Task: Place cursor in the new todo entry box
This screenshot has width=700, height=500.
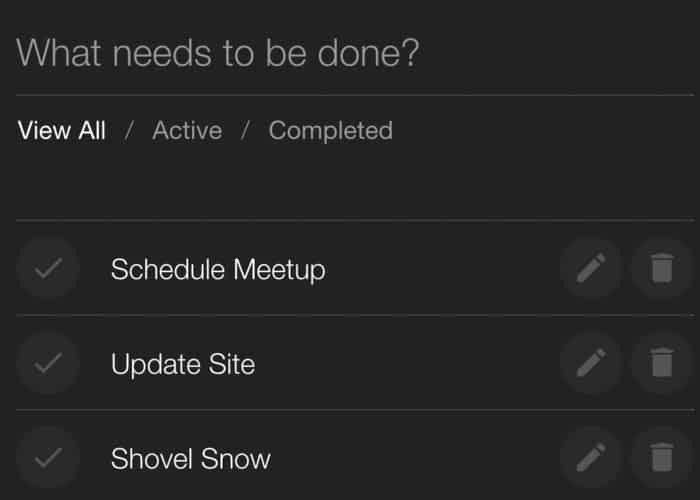Action: (x=355, y=53)
